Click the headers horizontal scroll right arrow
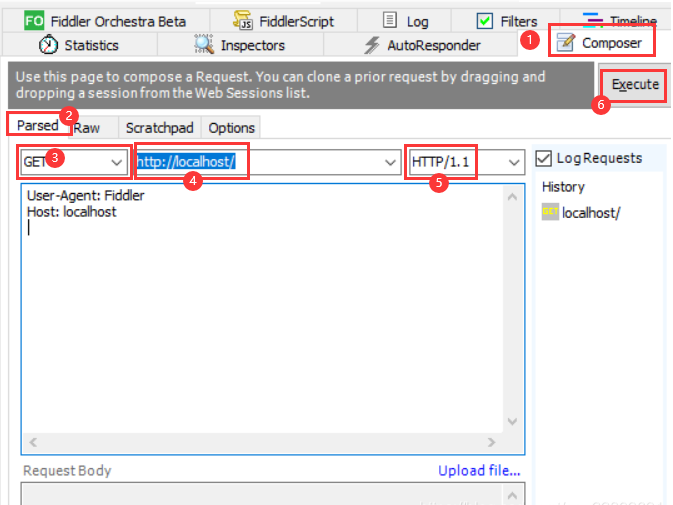This screenshot has width=673, height=505. tap(491, 442)
